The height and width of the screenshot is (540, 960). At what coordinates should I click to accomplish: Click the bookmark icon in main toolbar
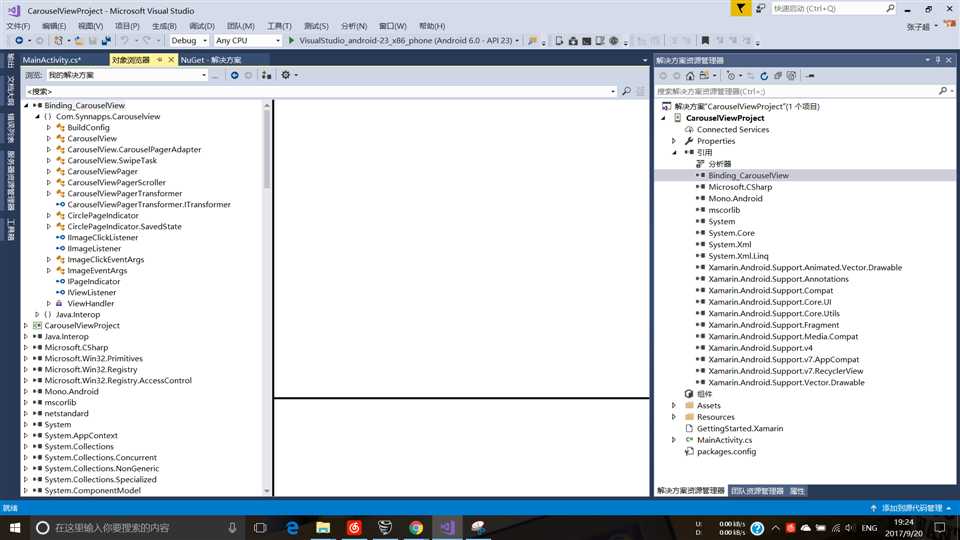[705, 40]
